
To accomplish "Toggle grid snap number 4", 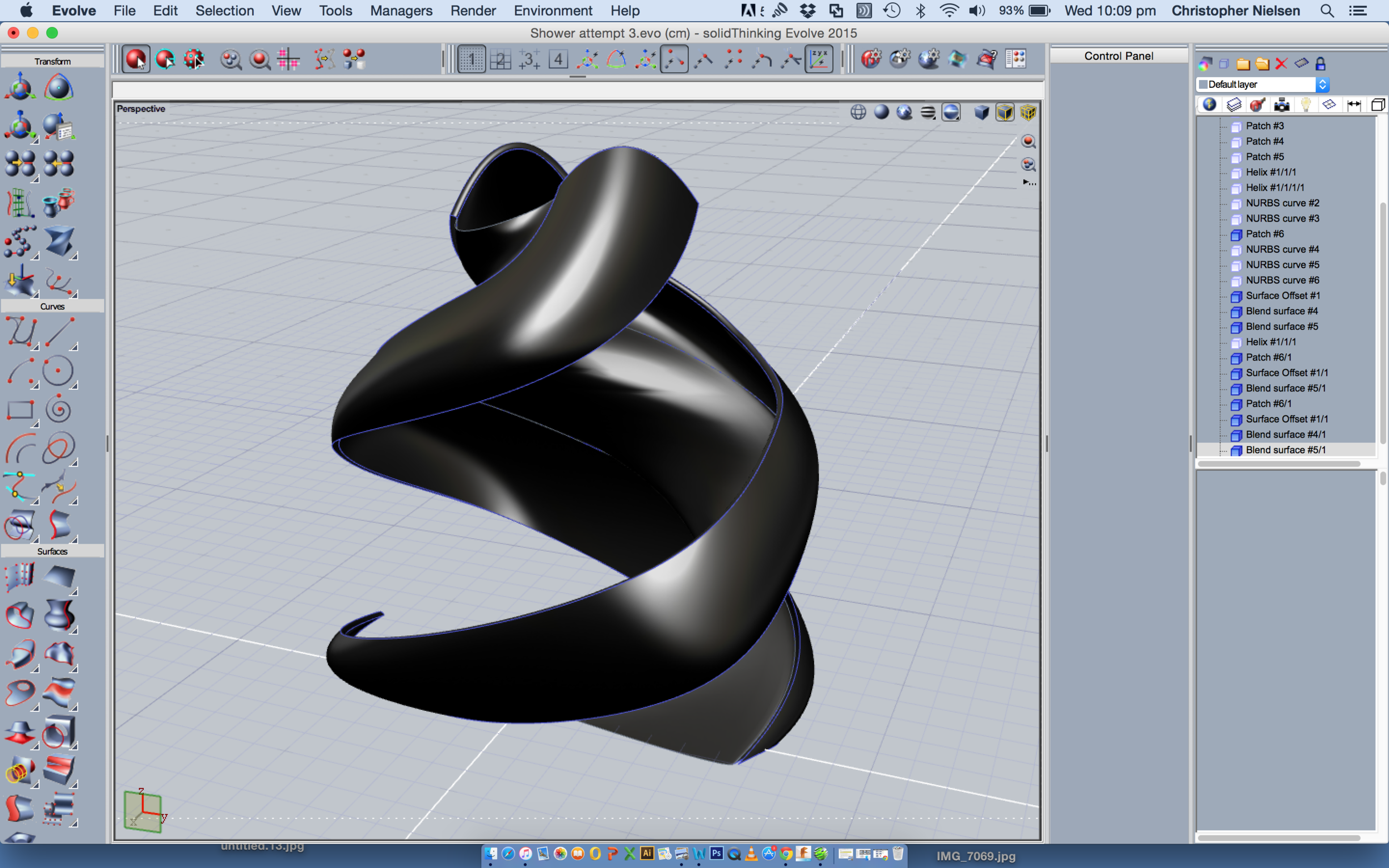I will 558,59.
